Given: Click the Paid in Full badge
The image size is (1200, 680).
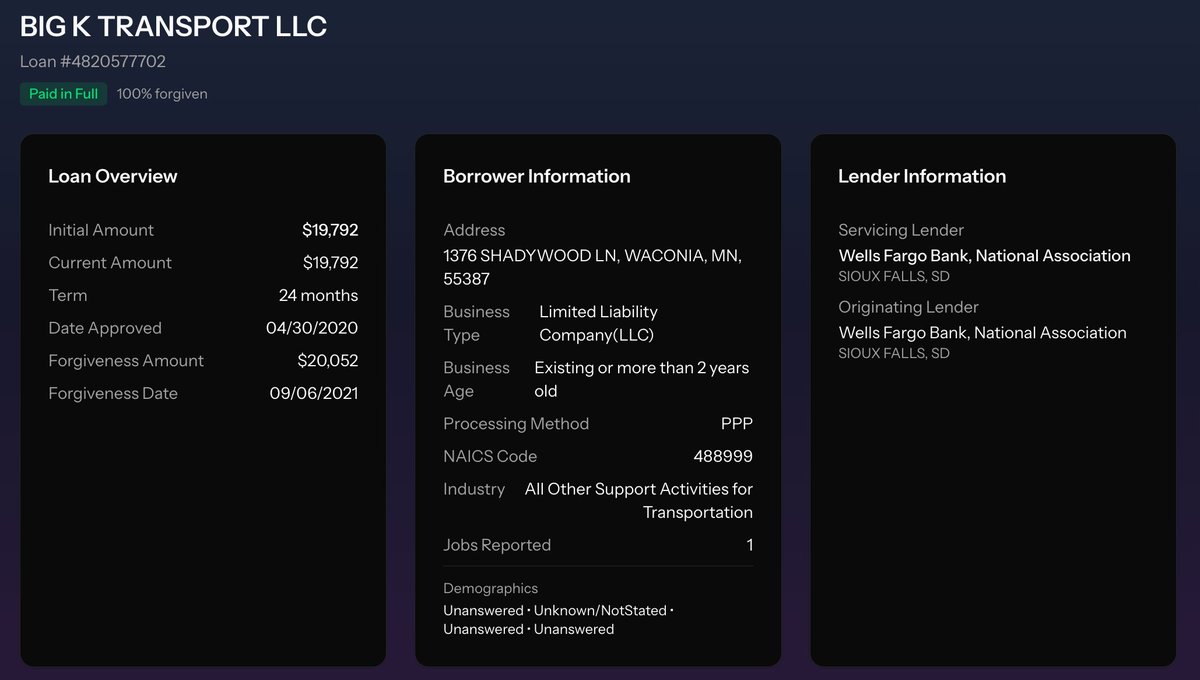Looking at the screenshot, I should pos(63,94).
